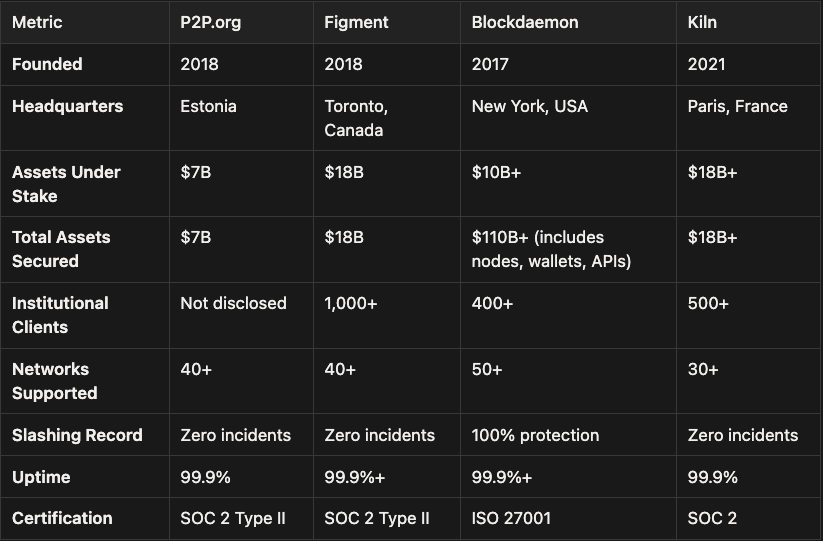Click the ISO 27001 certification cell
Screen dimensions: 823x541
[511, 518]
